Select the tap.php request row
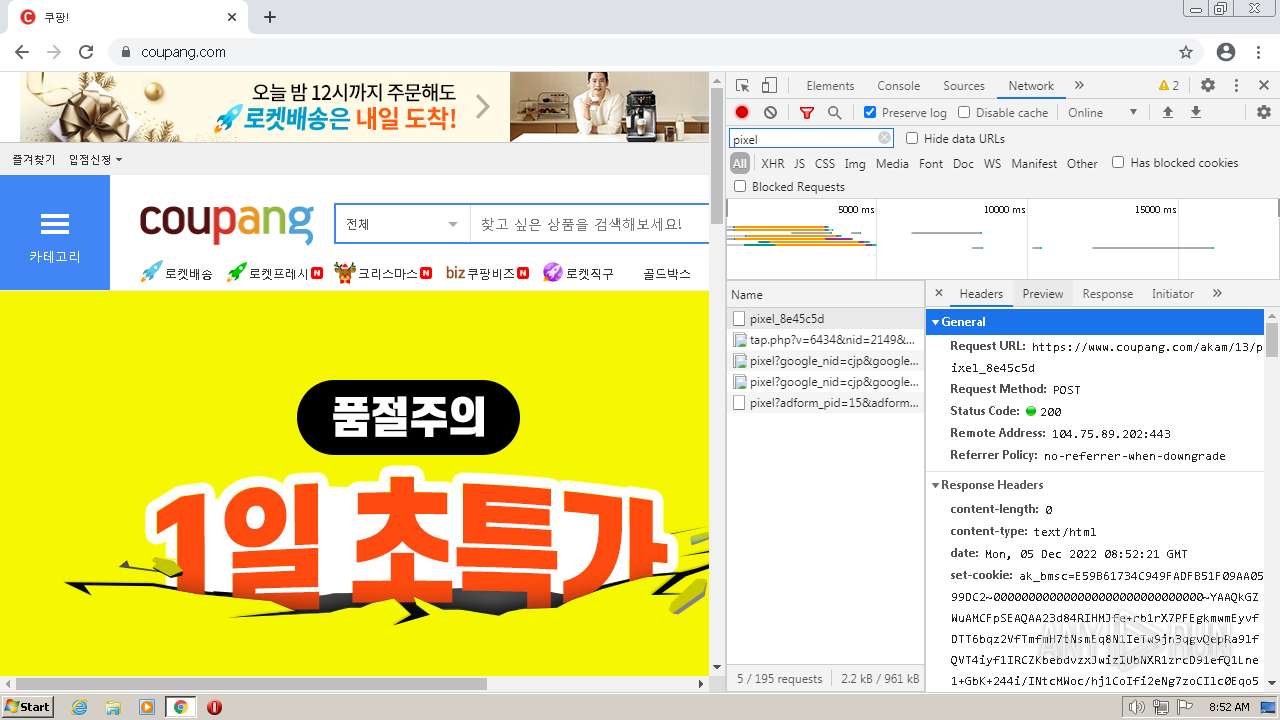This screenshot has width=1280, height=720. 826,340
